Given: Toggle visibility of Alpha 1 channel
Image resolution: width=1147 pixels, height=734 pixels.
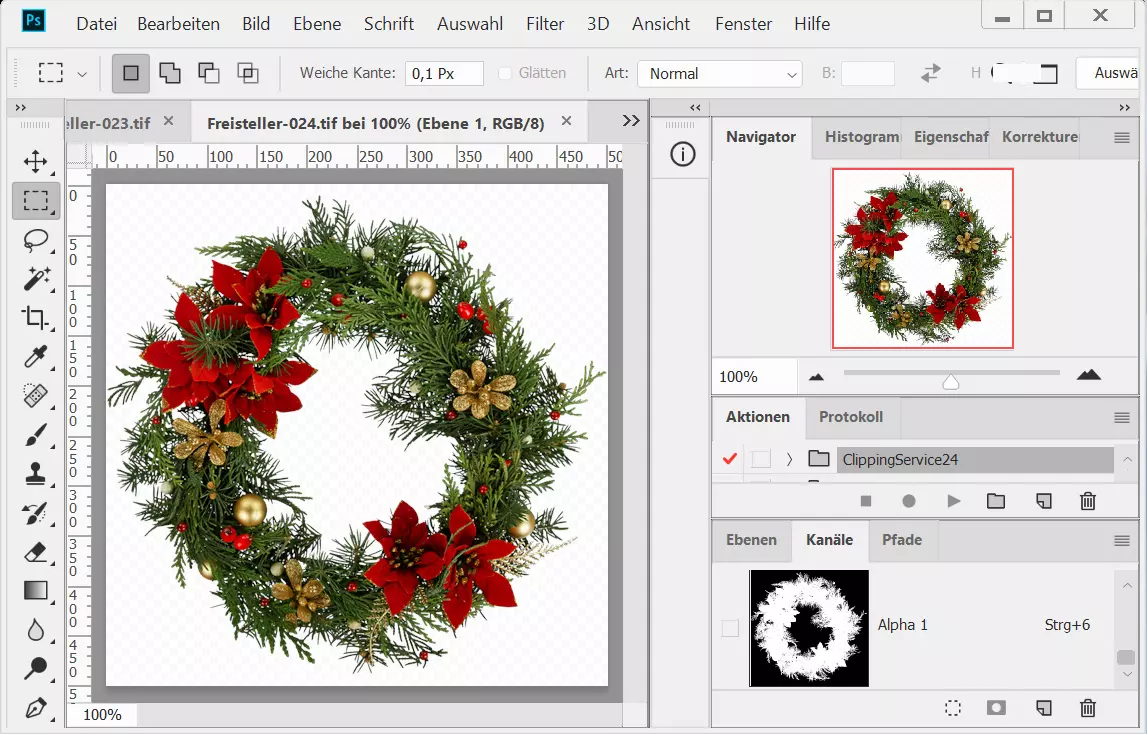Looking at the screenshot, I should (730, 628).
